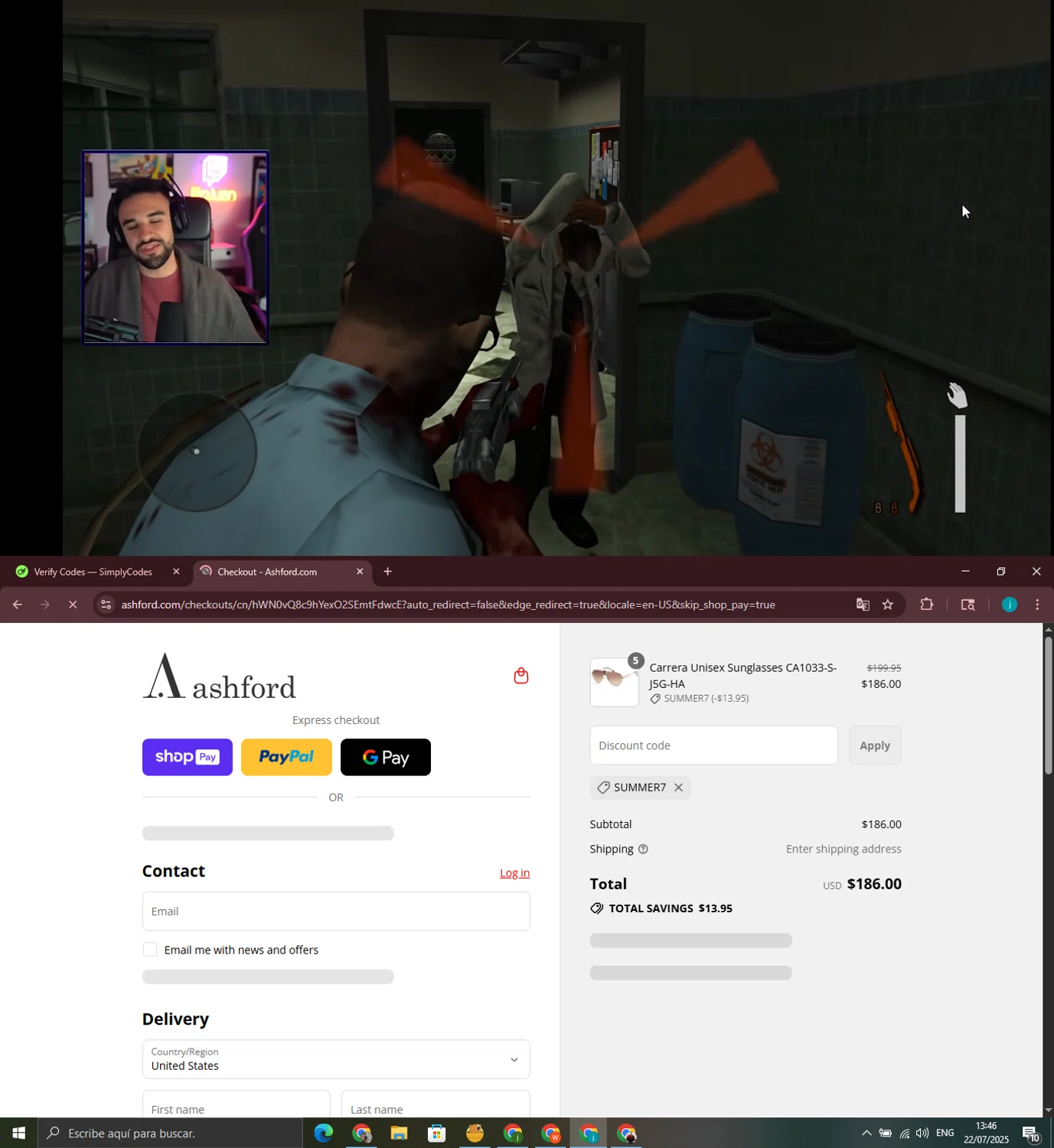
Task: Tick 'Email me with news and offers'
Action: click(150, 950)
